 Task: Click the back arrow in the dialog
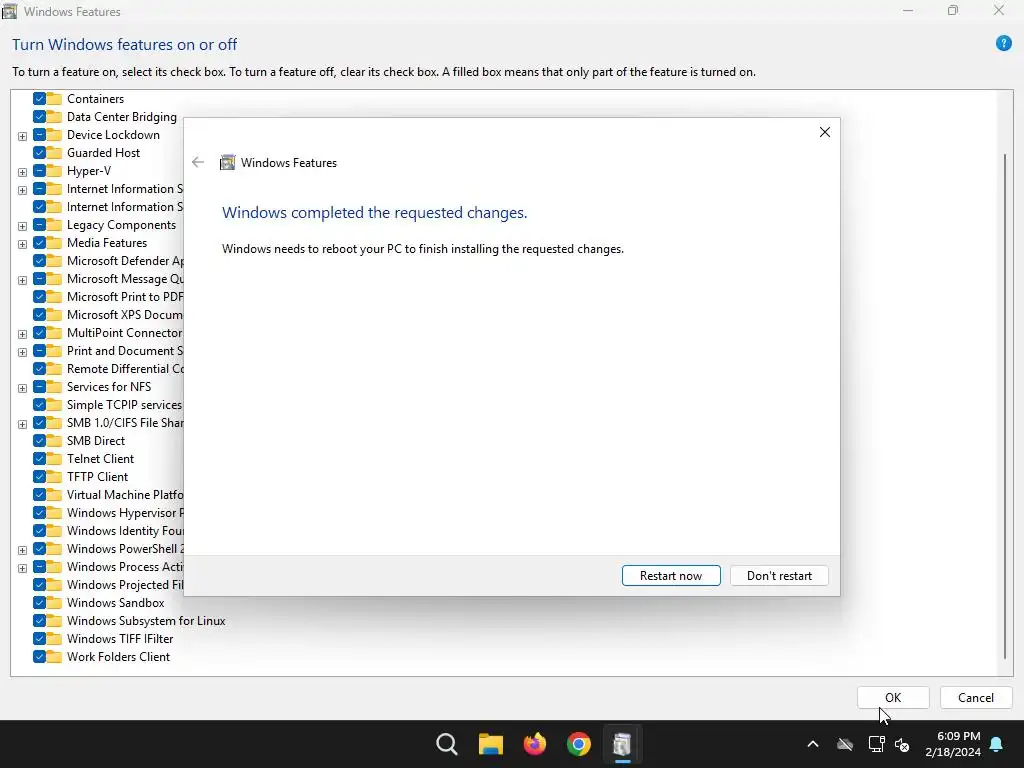tap(198, 163)
